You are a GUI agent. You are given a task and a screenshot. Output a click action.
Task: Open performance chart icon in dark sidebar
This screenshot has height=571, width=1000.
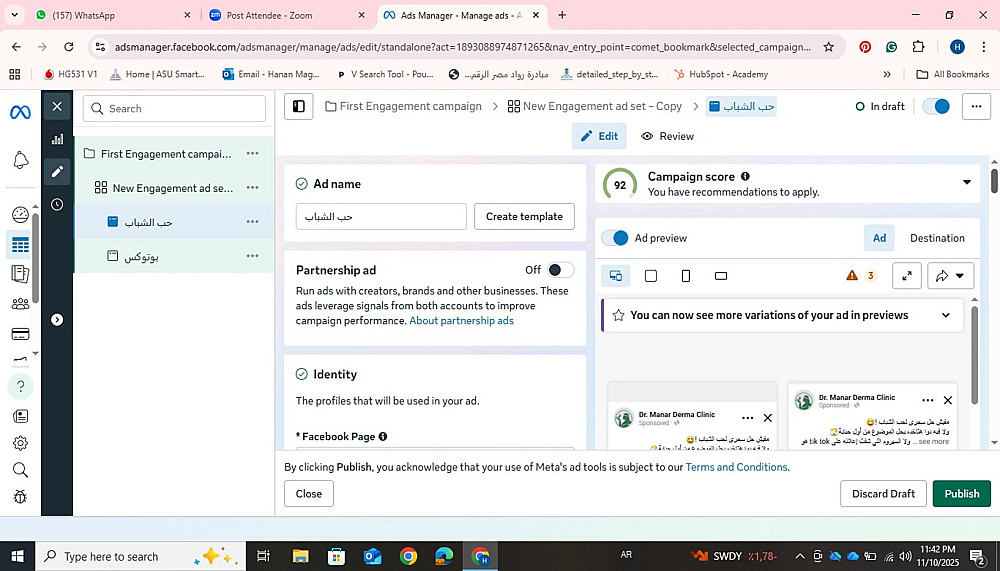(x=57, y=139)
